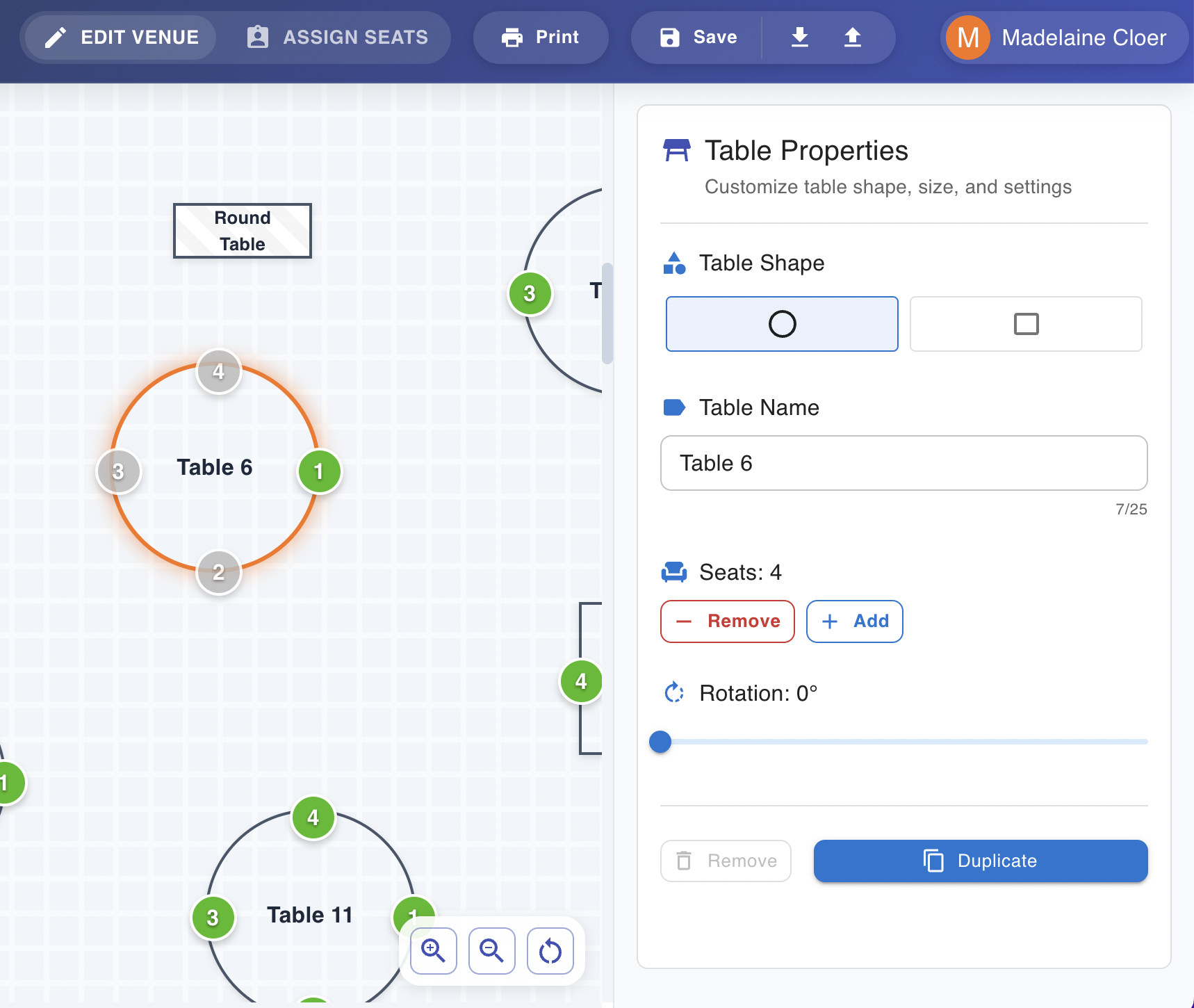
Task: Select seat 3 of Table 6
Action: pyautogui.click(x=119, y=471)
